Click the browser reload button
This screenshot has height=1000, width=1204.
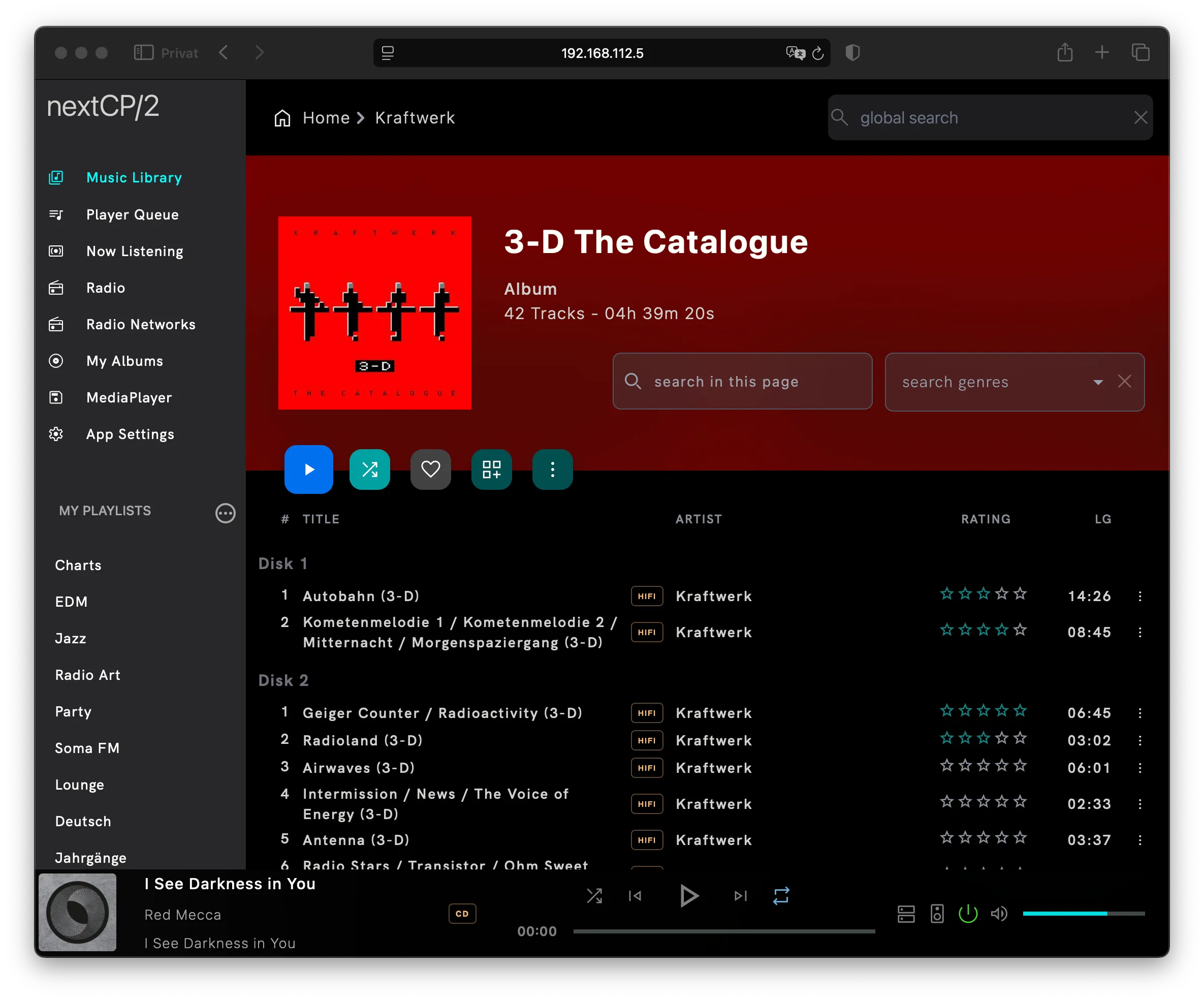[x=818, y=53]
